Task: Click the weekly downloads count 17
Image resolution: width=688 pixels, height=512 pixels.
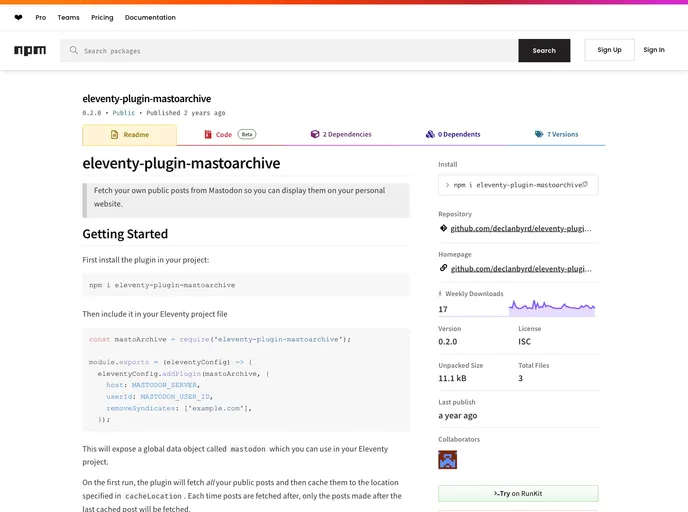Action: pos(443,309)
